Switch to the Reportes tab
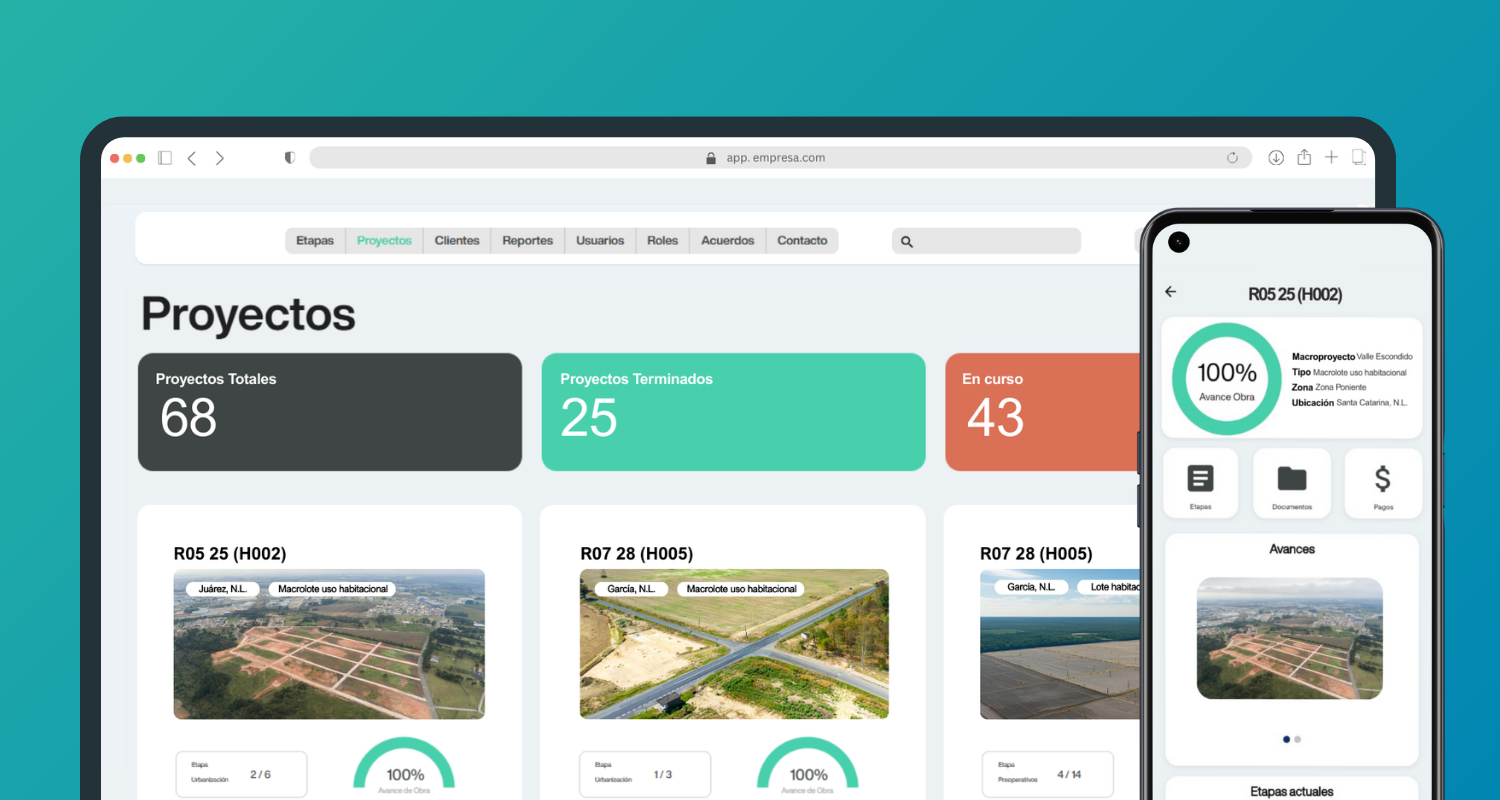 (x=527, y=241)
